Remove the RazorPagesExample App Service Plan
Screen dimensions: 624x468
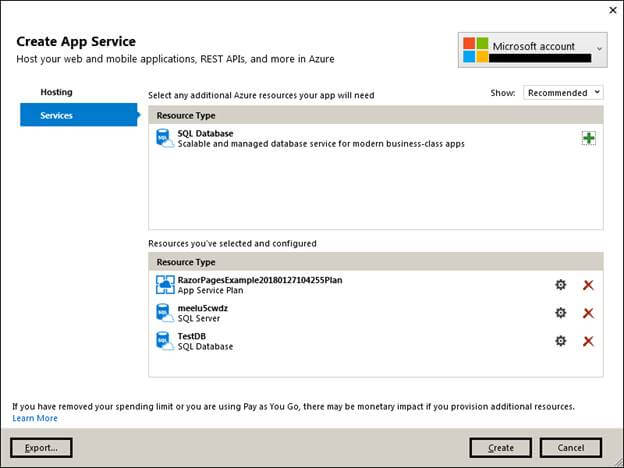point(588,285)
